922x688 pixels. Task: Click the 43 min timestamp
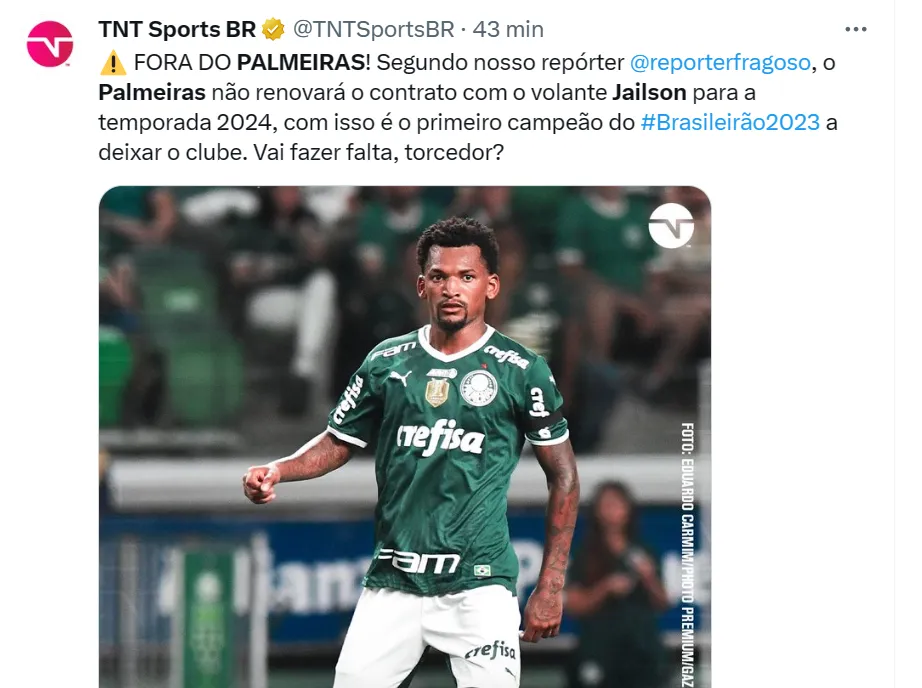click(x=508, y=29)
